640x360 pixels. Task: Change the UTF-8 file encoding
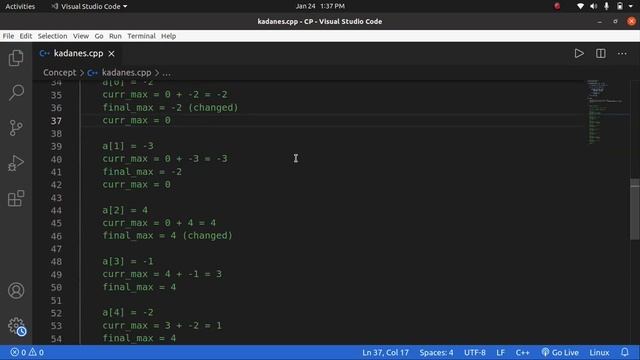[x=475, y=352]
